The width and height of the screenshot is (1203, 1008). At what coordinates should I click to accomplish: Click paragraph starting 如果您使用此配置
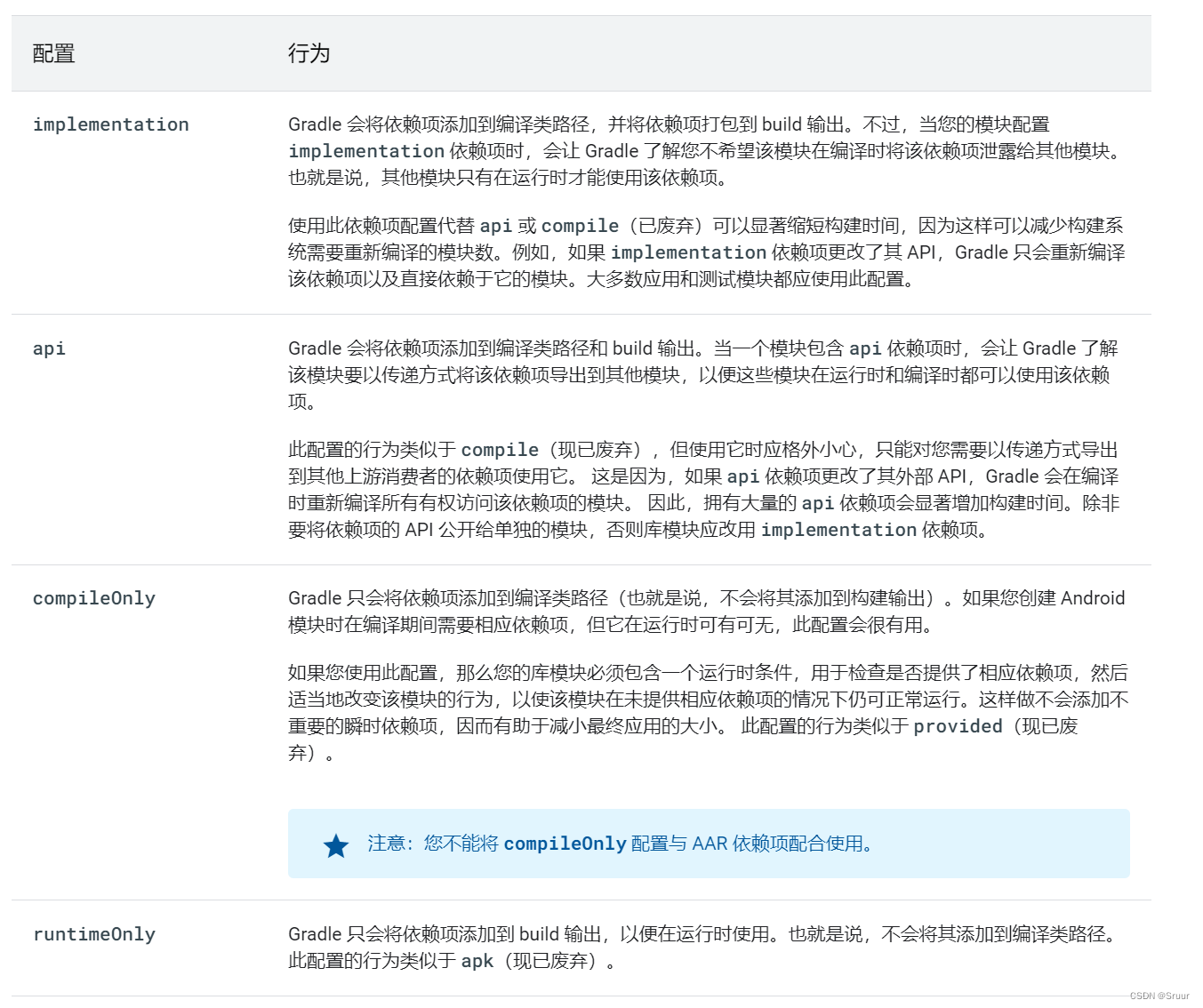click(x=709, y=713)
